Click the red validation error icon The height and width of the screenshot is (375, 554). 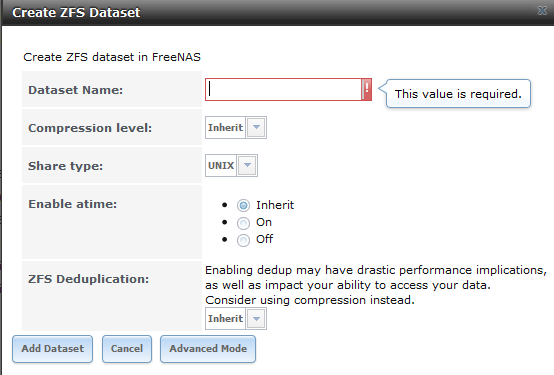click(x=367, y=89)
